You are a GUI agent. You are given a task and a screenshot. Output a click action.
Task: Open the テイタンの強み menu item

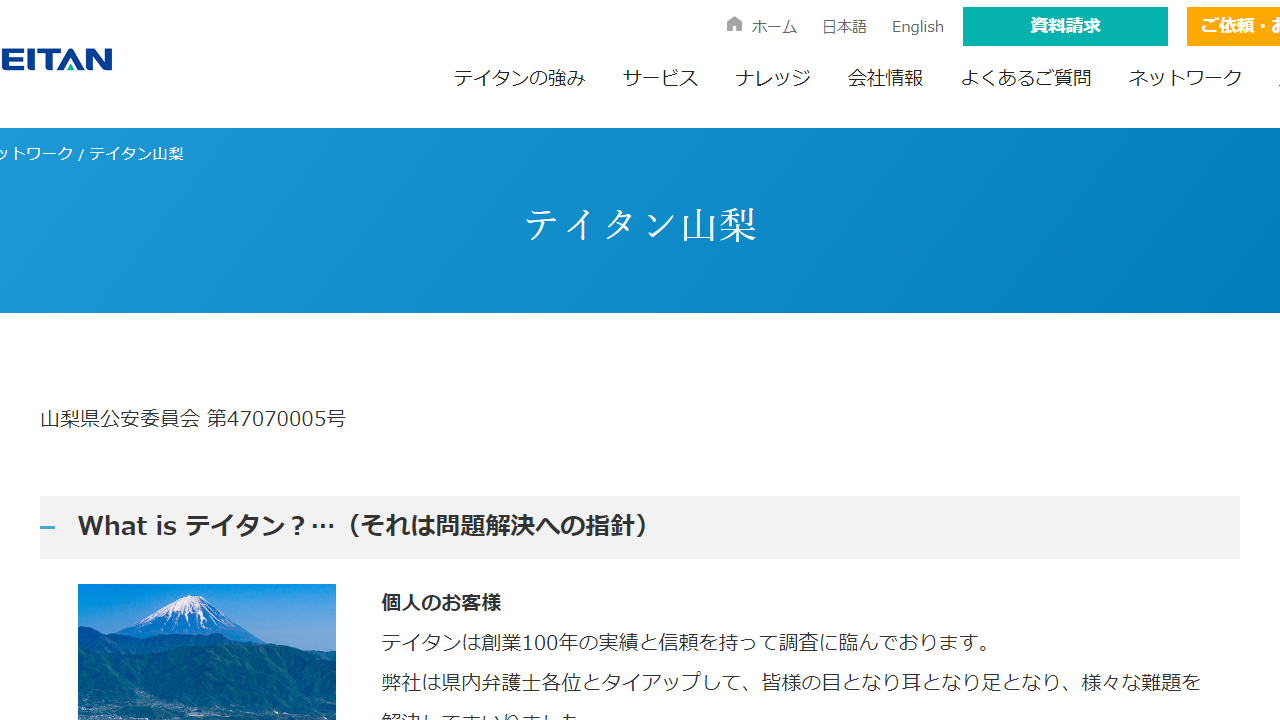[x=519, y=78]
